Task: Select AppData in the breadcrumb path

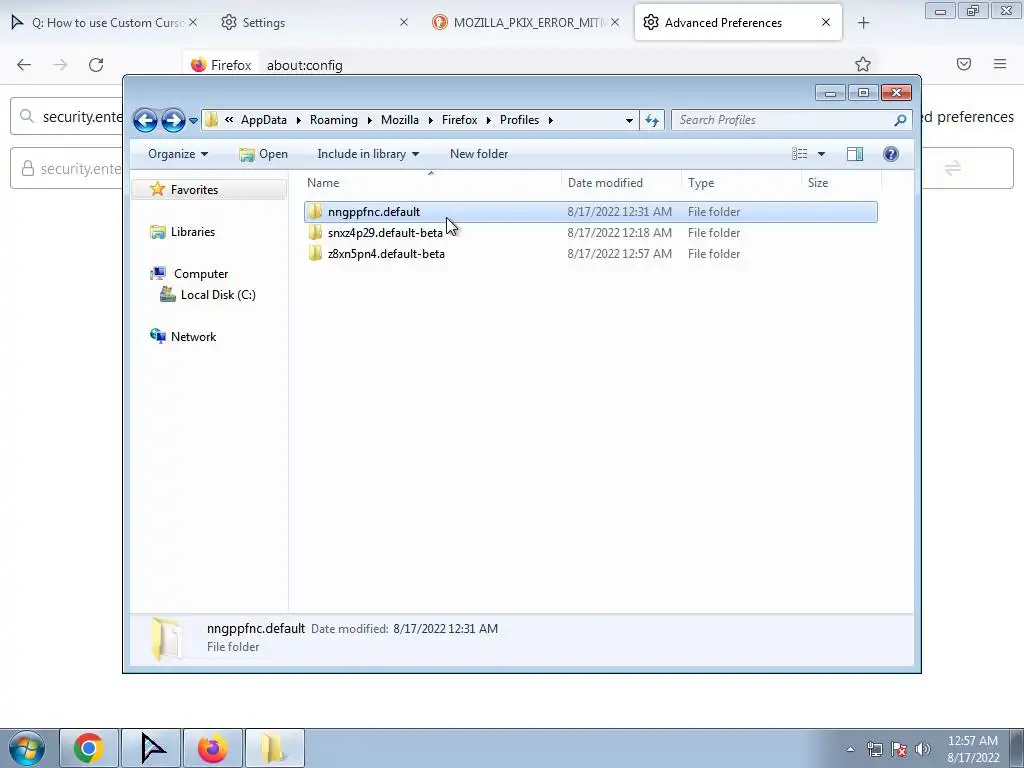Action: 264,120
